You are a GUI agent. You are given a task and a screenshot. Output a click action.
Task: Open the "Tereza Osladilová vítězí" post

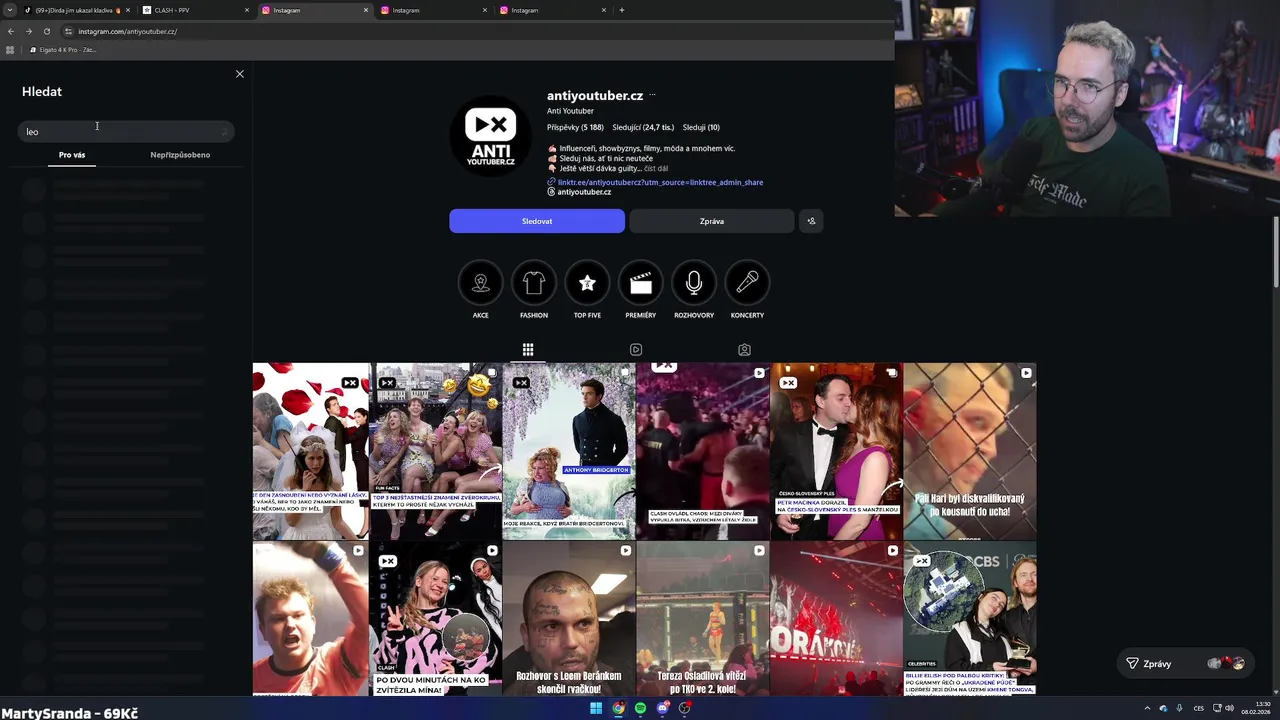point(703,619)
